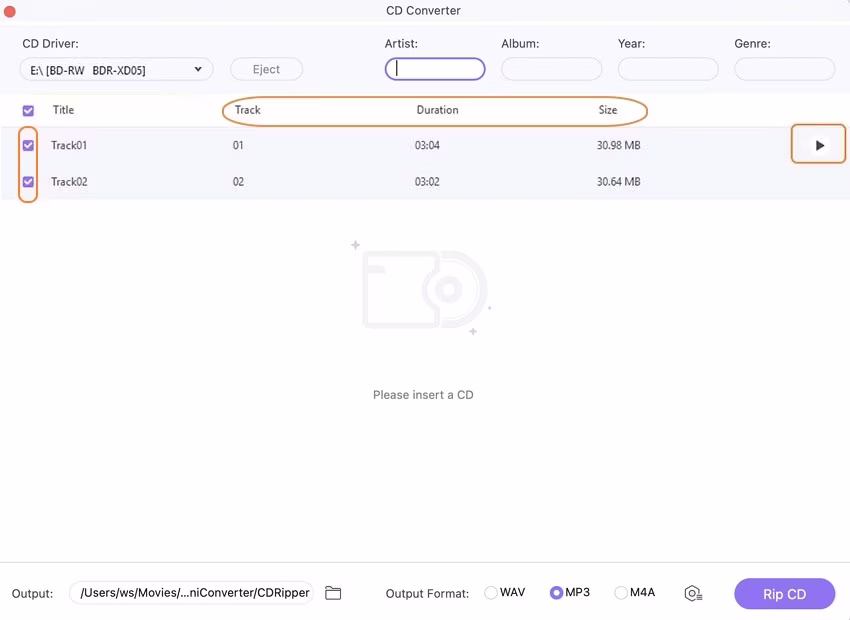Select MP3 output format
Screen dimensions: 850x620
[x=556, y=593]
